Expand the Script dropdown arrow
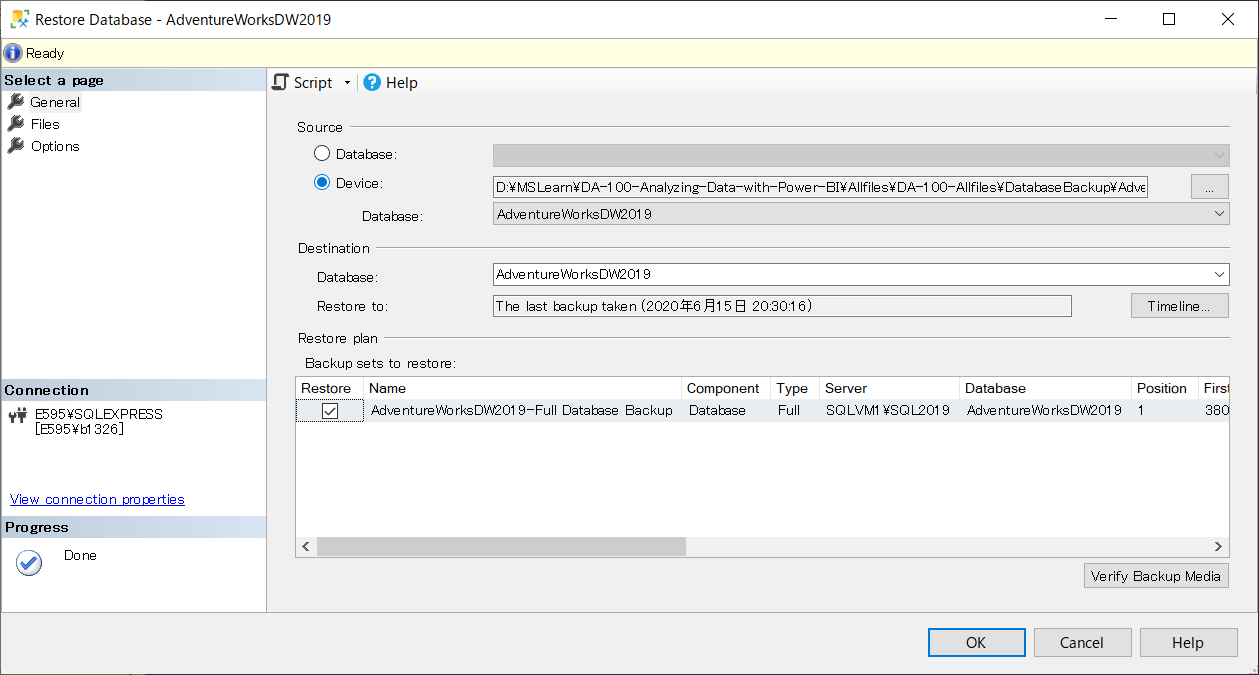1259x675 pixels. 347,83
